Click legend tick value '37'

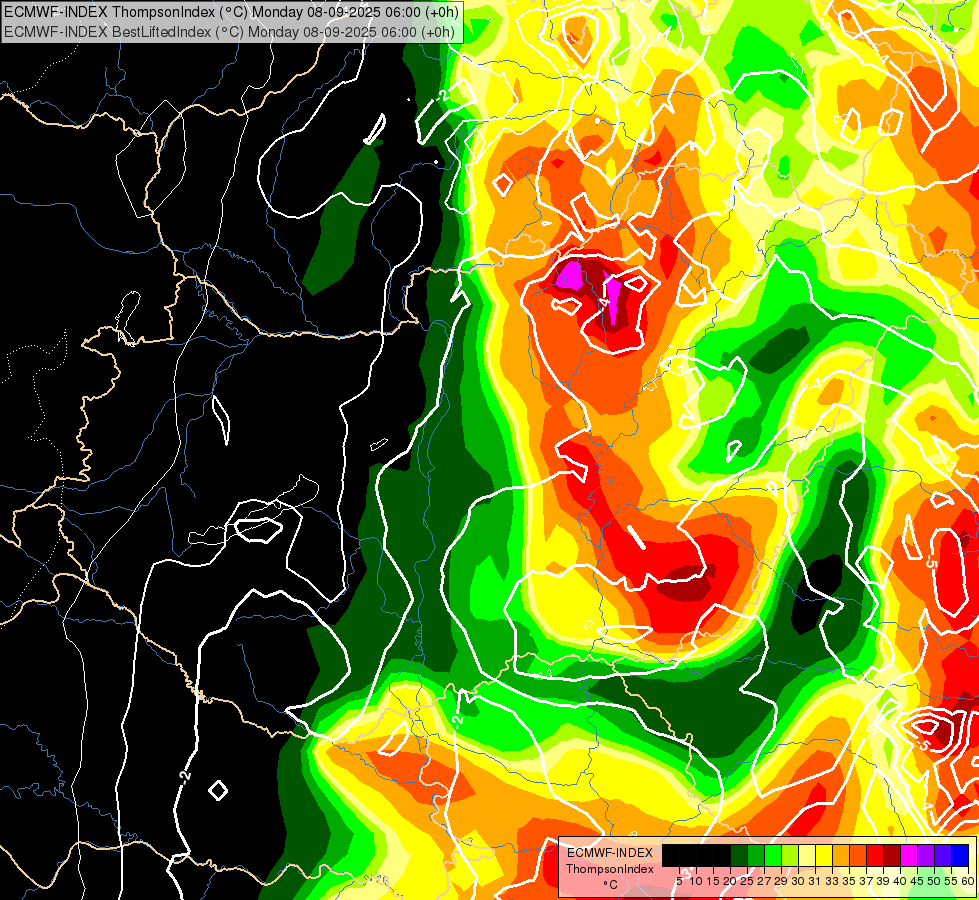pos(867,881)
